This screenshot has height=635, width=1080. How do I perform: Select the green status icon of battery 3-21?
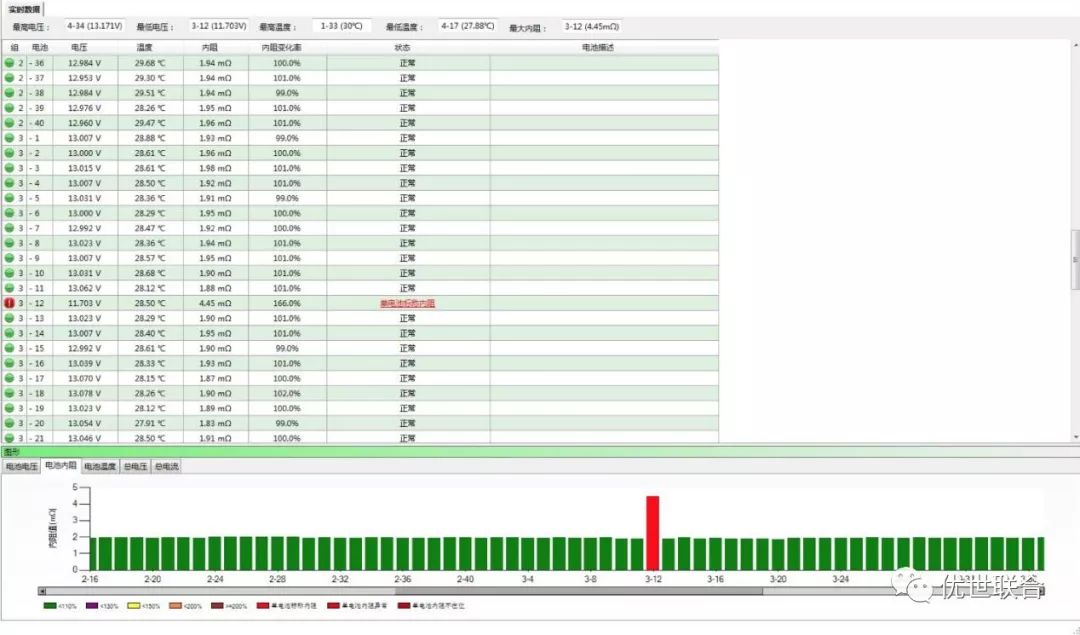click(x=9, y=438)
